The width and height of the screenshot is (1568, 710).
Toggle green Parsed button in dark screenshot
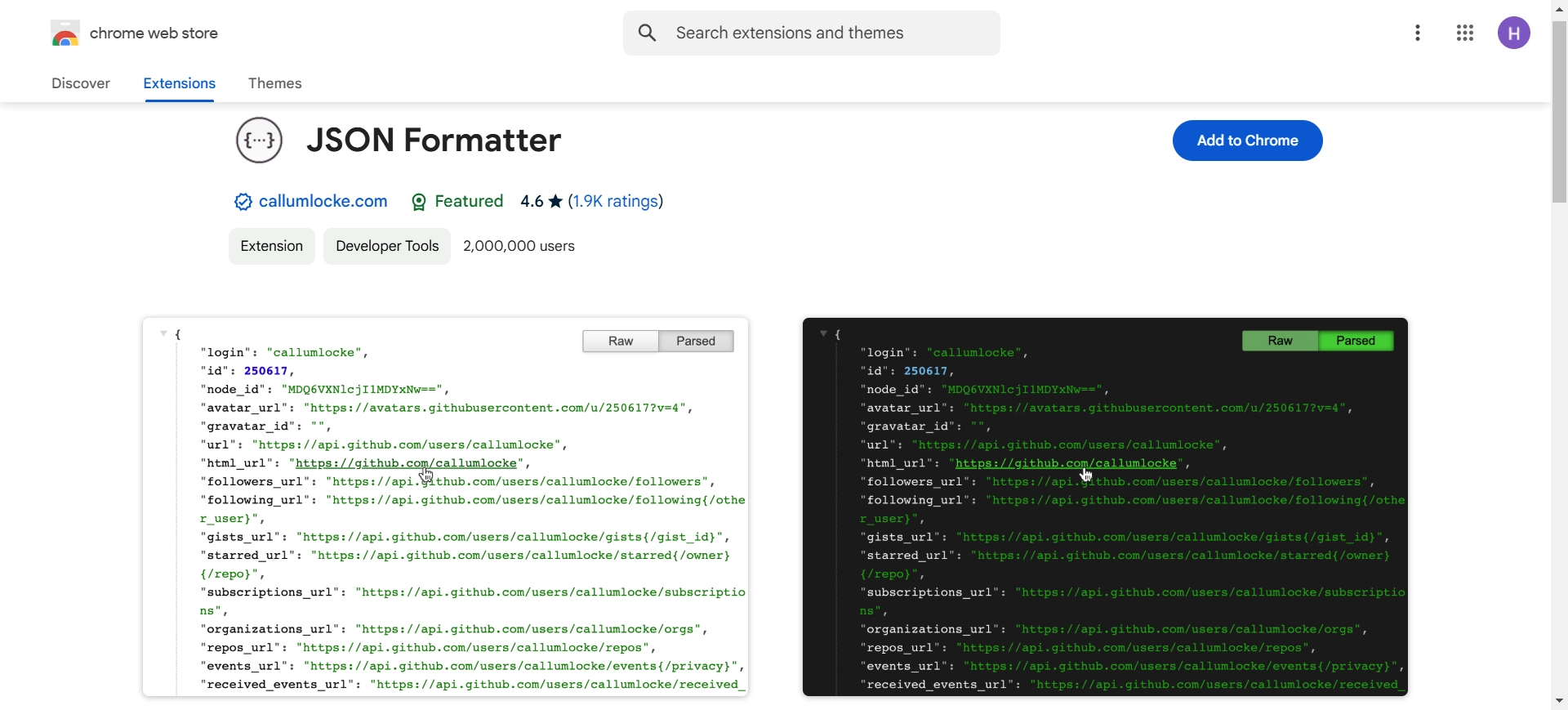pos(1356,342)
